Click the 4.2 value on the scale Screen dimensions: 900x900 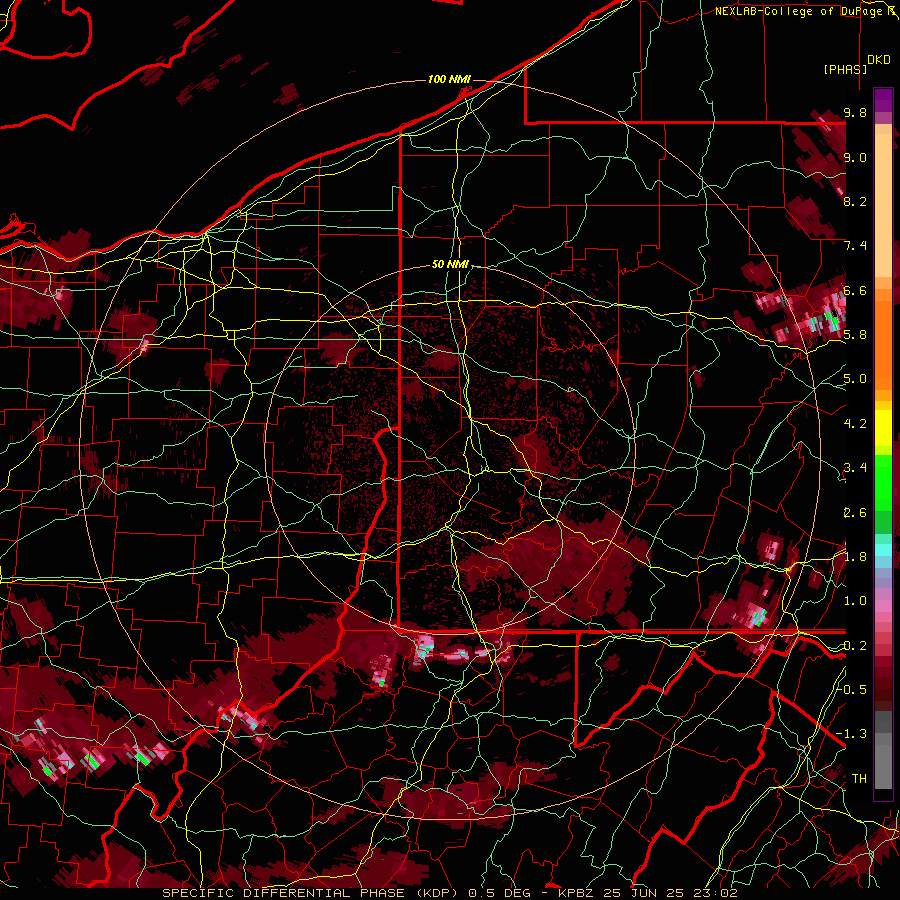coord(855,424)
